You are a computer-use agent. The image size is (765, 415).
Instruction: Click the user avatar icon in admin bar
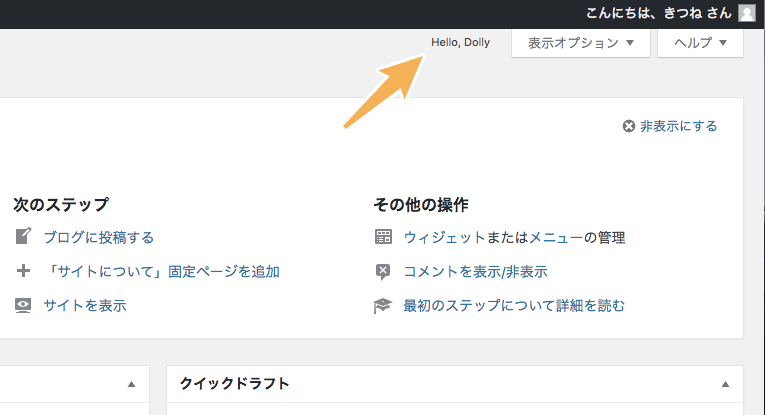(x=746, y=13)
